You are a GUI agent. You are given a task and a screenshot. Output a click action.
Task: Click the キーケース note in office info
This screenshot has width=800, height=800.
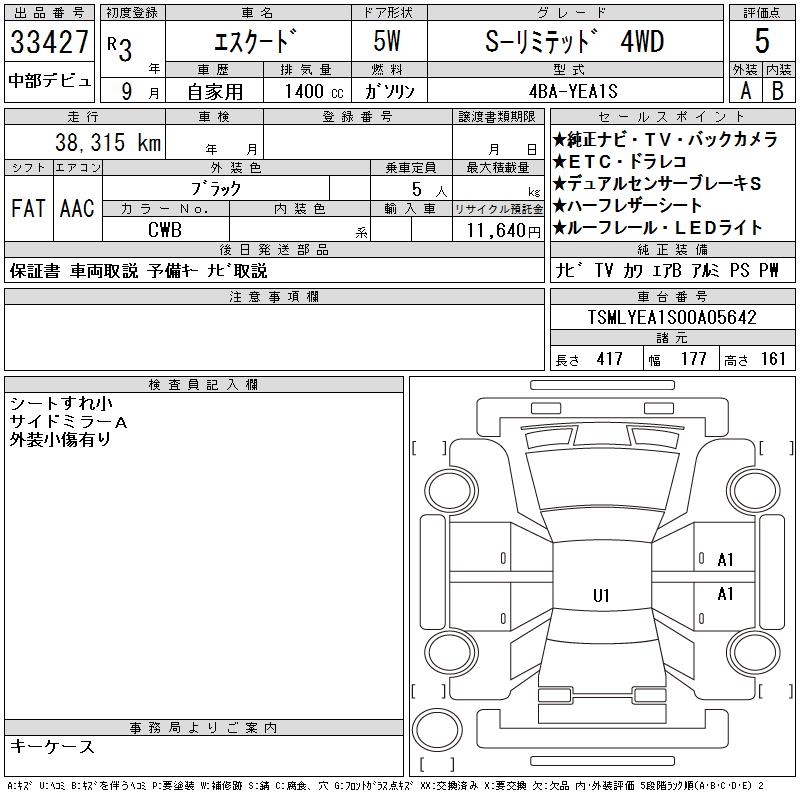point(53,746)
